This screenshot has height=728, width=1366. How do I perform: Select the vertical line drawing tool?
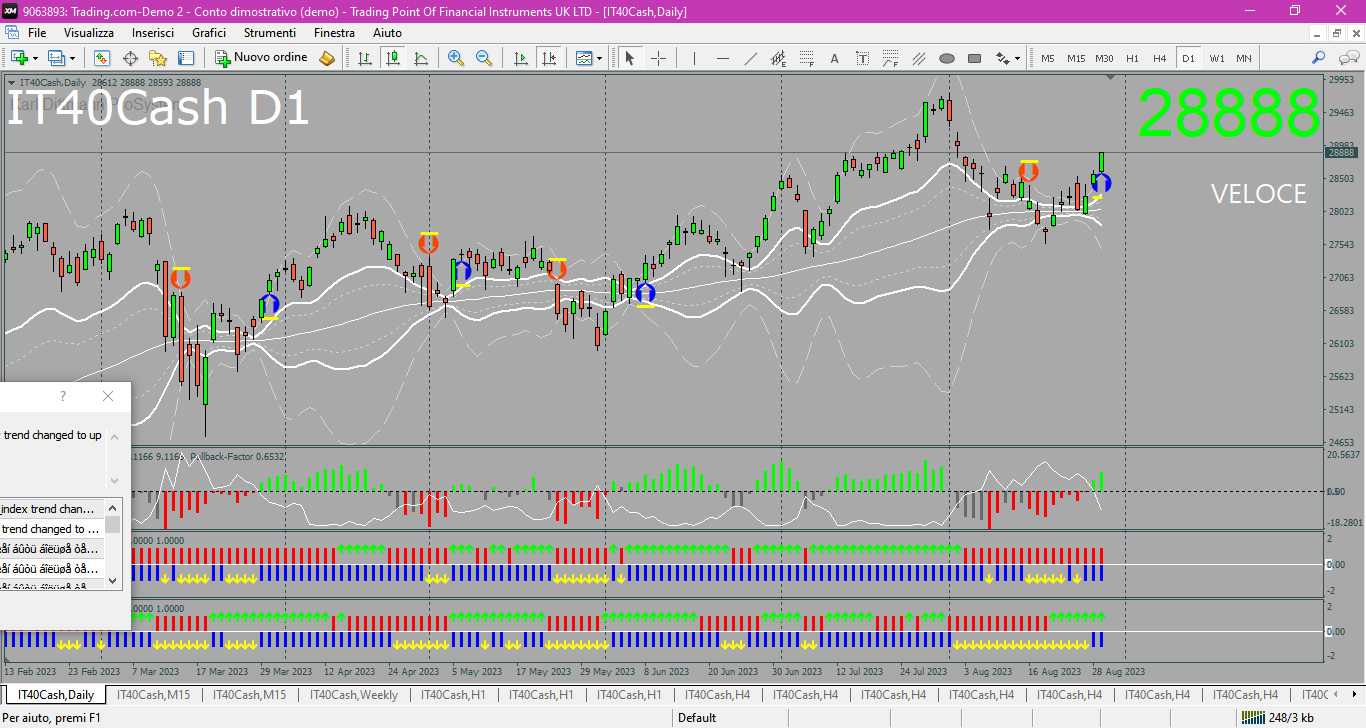click(695, 58)
